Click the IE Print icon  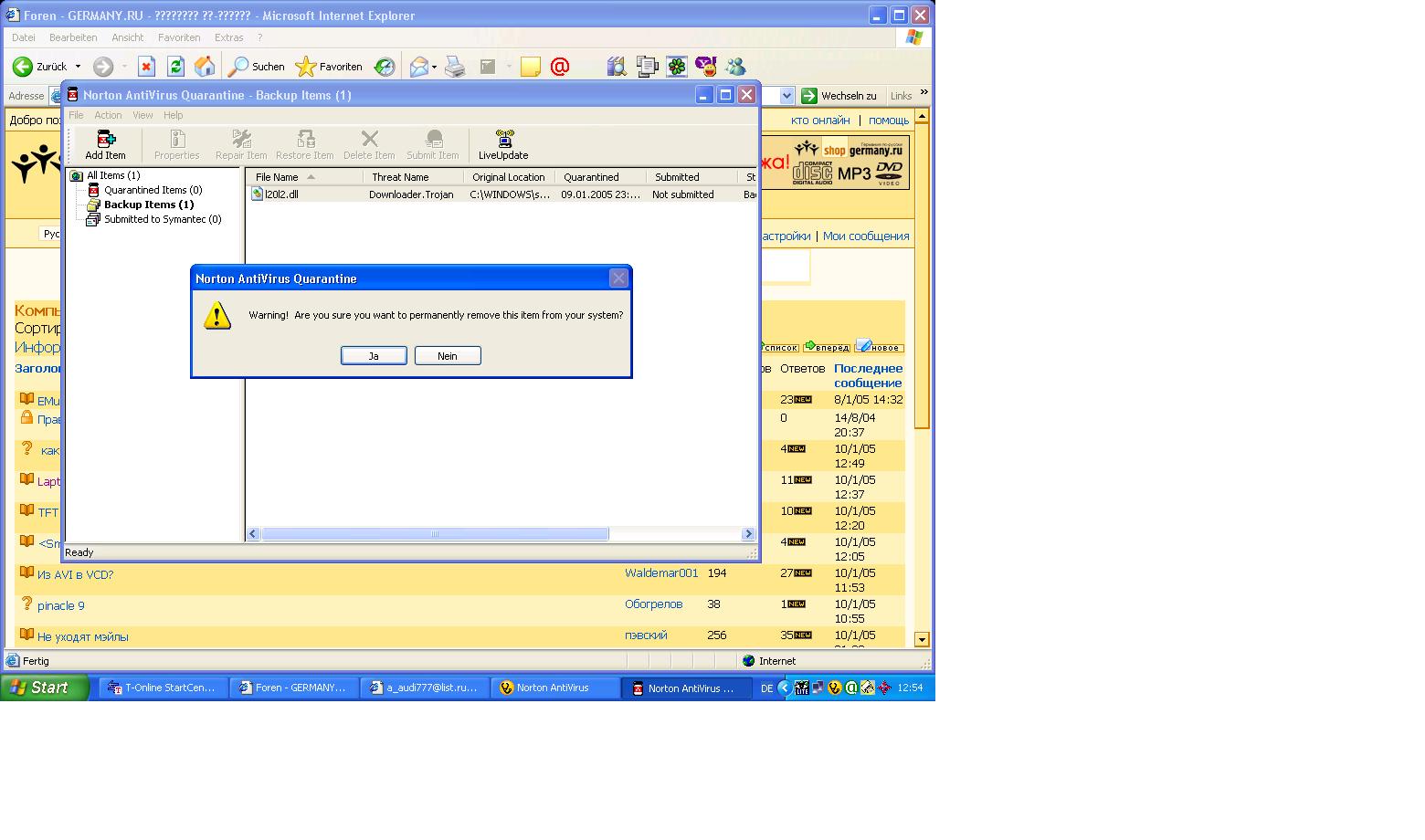455,67
